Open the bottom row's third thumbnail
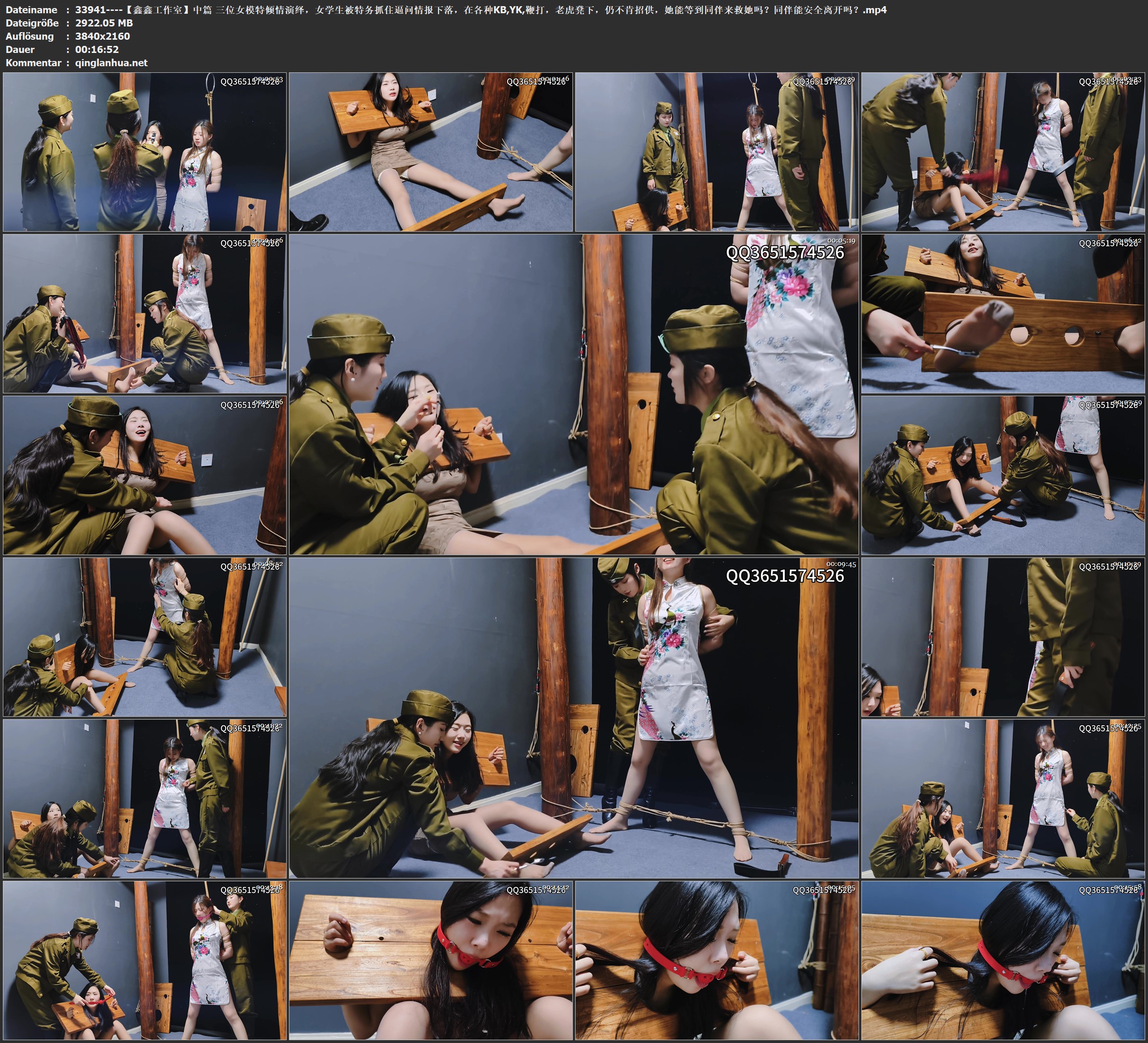Viewport: 1148px width, 1043px height. click(716, 960)
